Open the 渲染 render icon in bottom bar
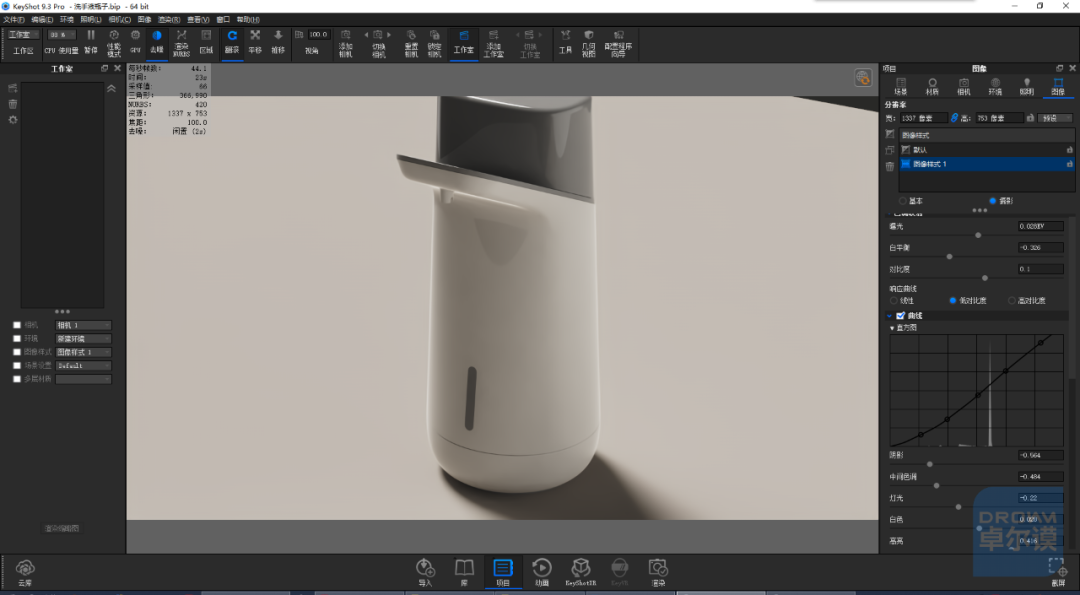This screenshot has height=595, width=1080. pyautogui.click(x=658, y=573)
